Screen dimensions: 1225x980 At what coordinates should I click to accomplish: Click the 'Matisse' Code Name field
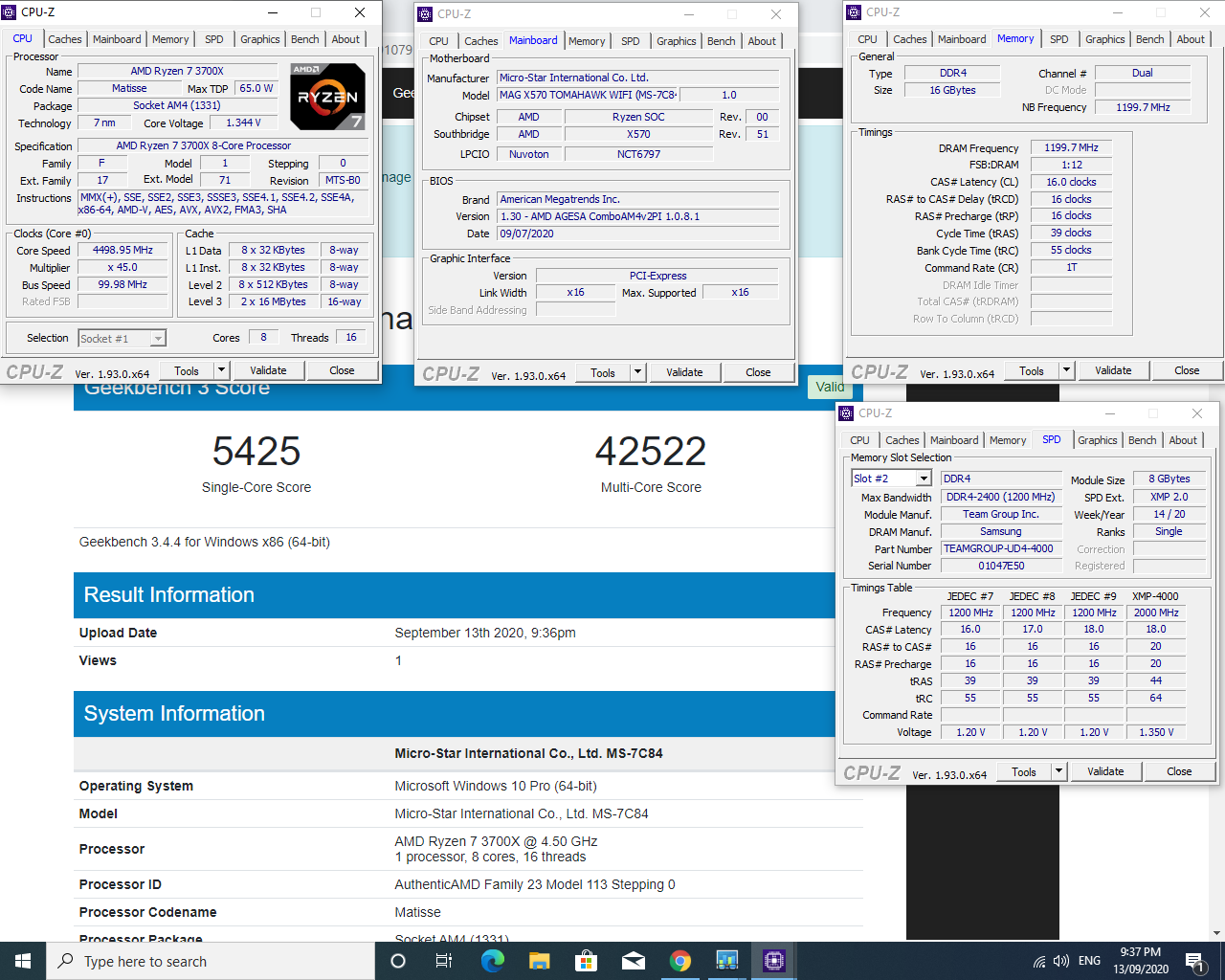click(x=129, y=88)
